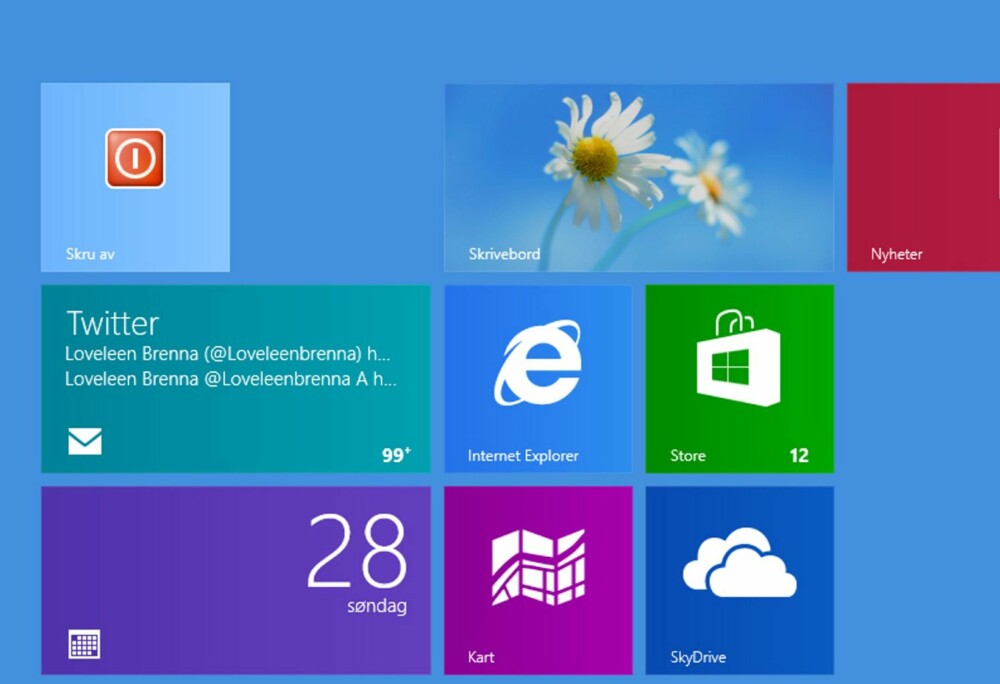Viewport: 1000px width, 684px height.
Task: Select second tweet line ending with 'A h...'
Action: (231, 379)
